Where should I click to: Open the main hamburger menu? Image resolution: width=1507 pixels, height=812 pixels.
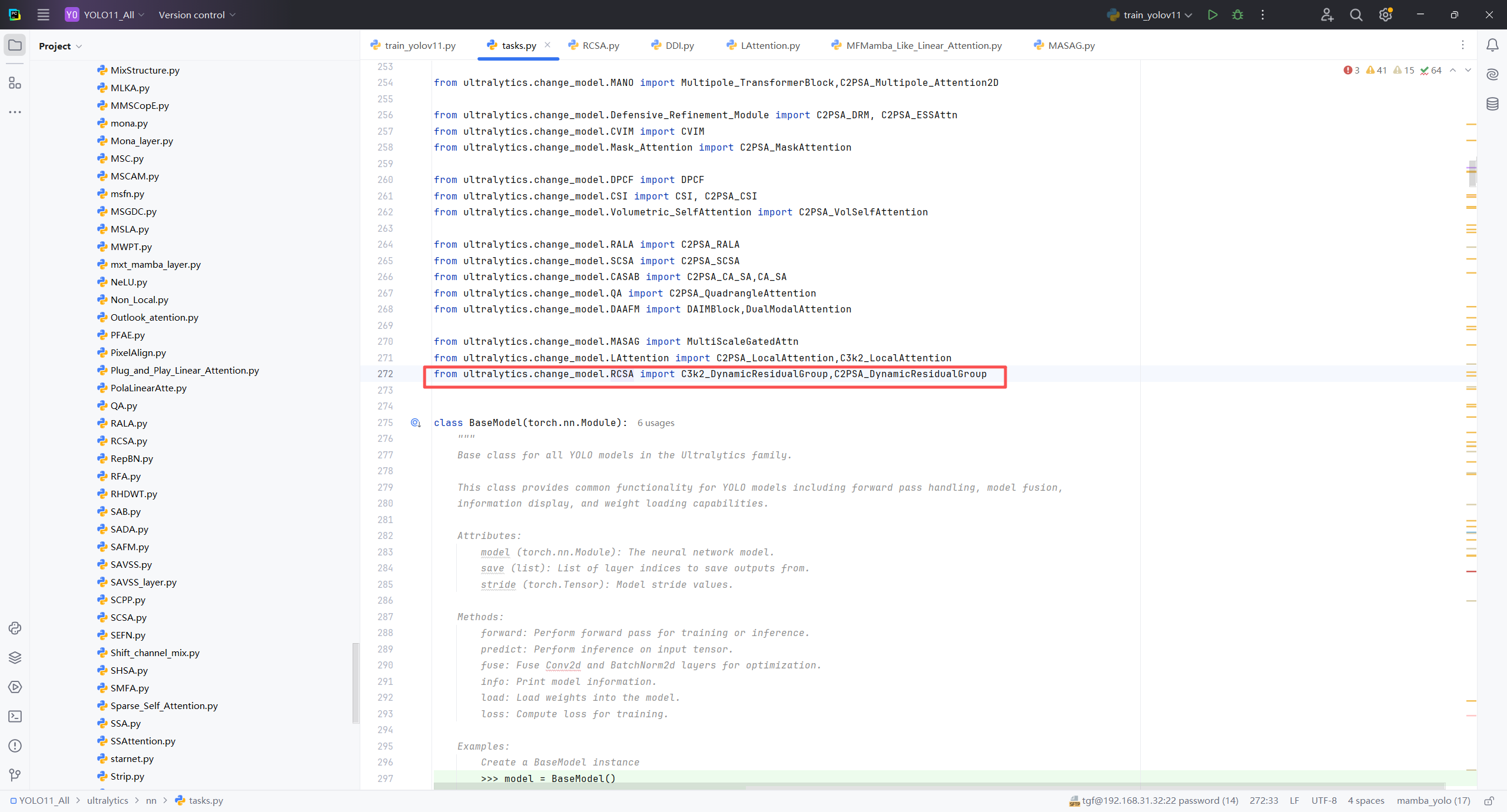[x=43, y=15]
